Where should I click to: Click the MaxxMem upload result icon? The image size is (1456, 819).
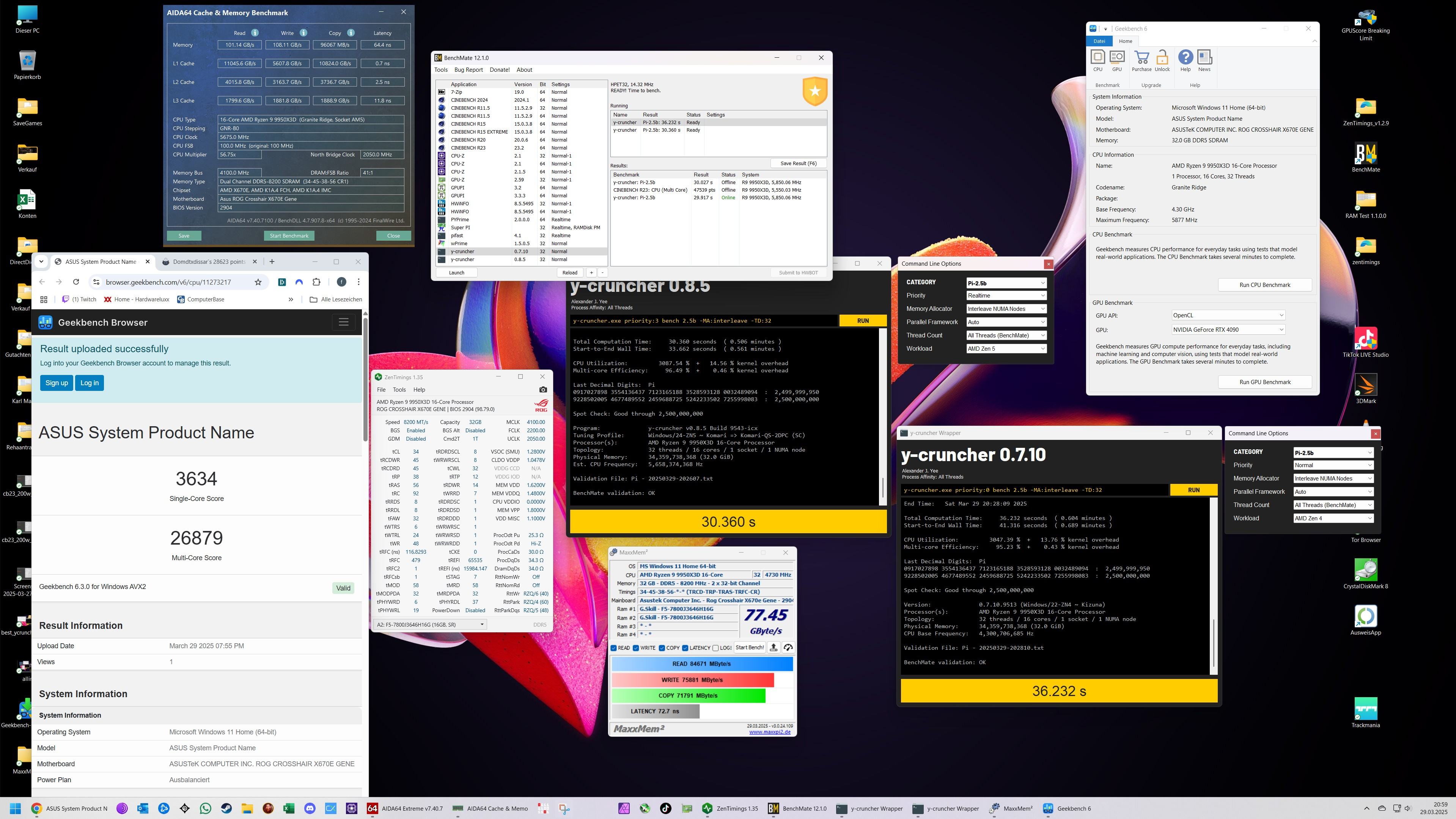pyautogui.click(x=773, y=647)
